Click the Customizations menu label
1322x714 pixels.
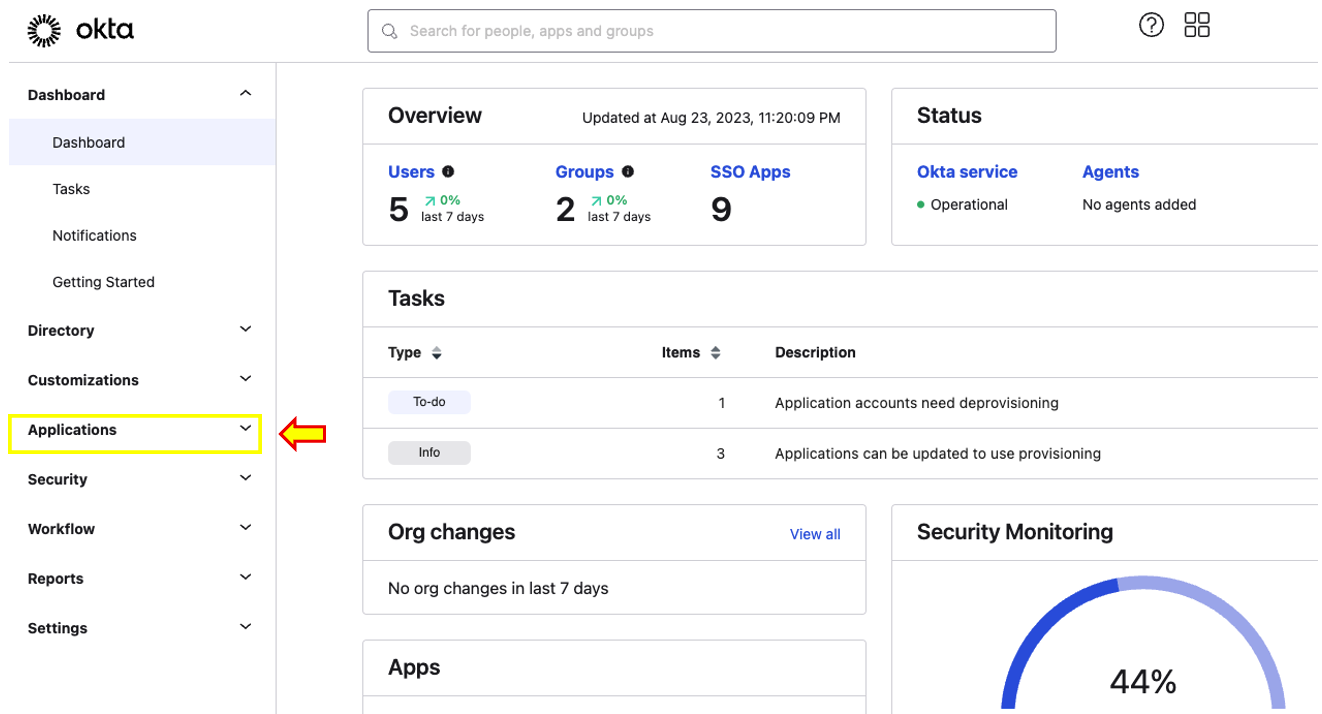click(83, 380)
